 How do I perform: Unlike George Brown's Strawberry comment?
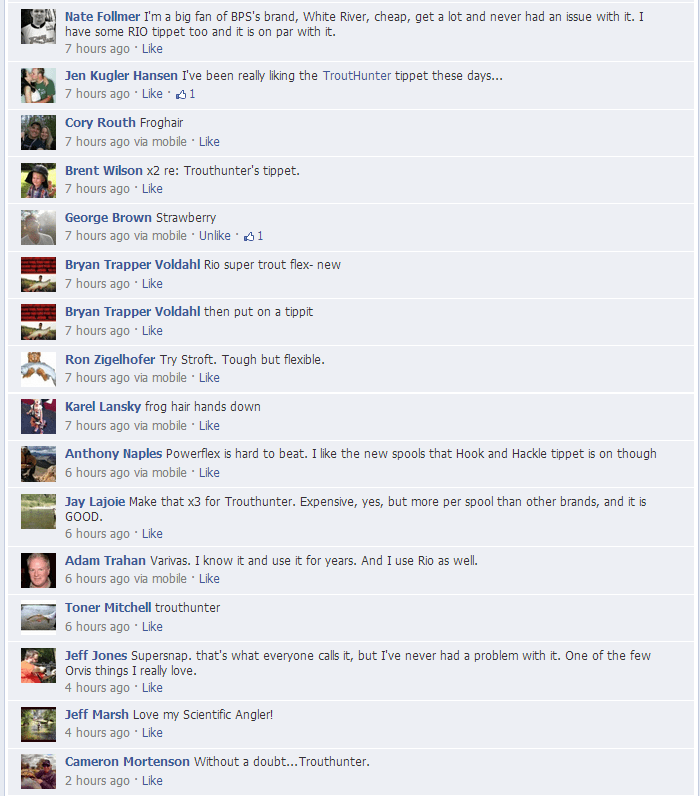pos(215,236)
